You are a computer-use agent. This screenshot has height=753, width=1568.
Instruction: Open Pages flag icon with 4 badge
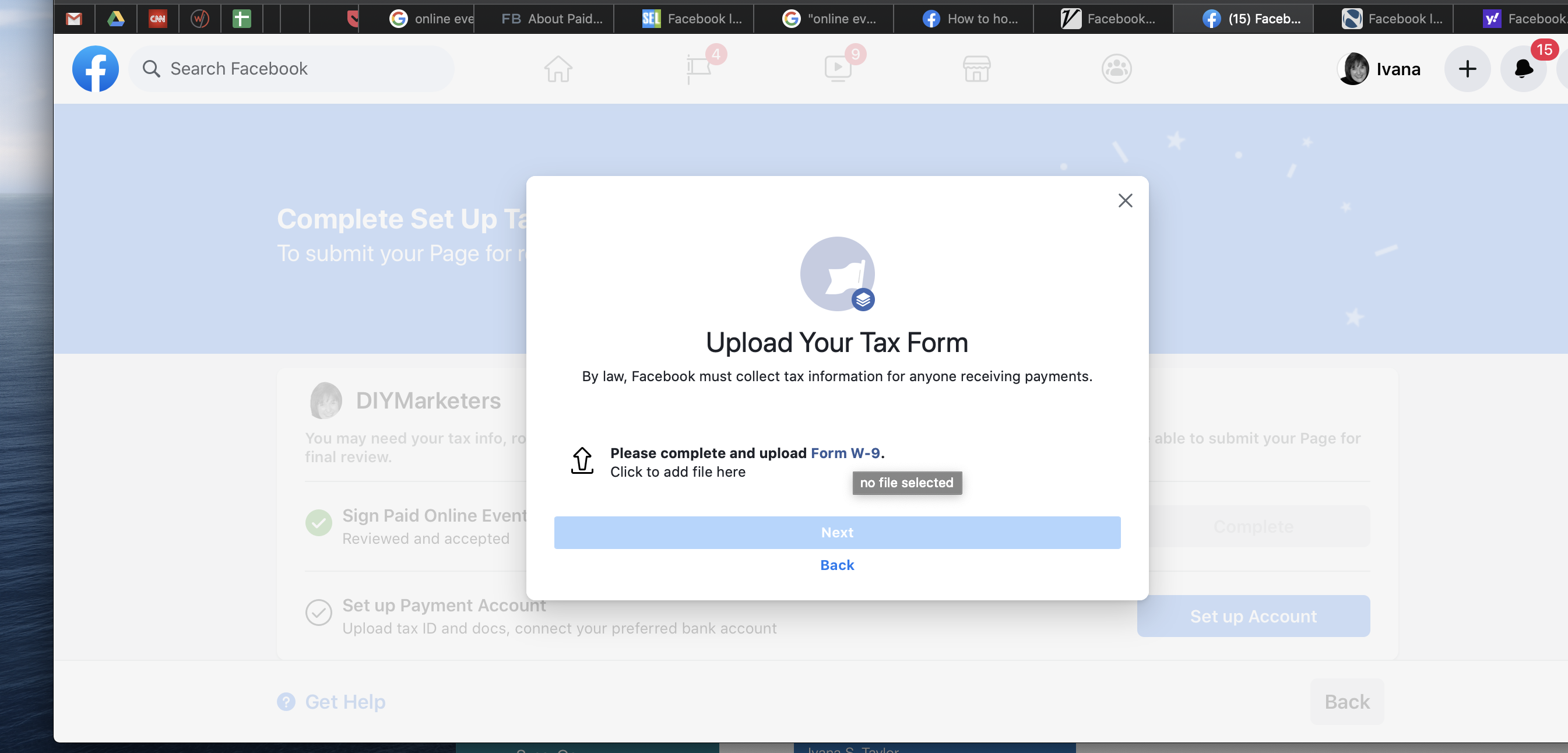pos(698,69)
